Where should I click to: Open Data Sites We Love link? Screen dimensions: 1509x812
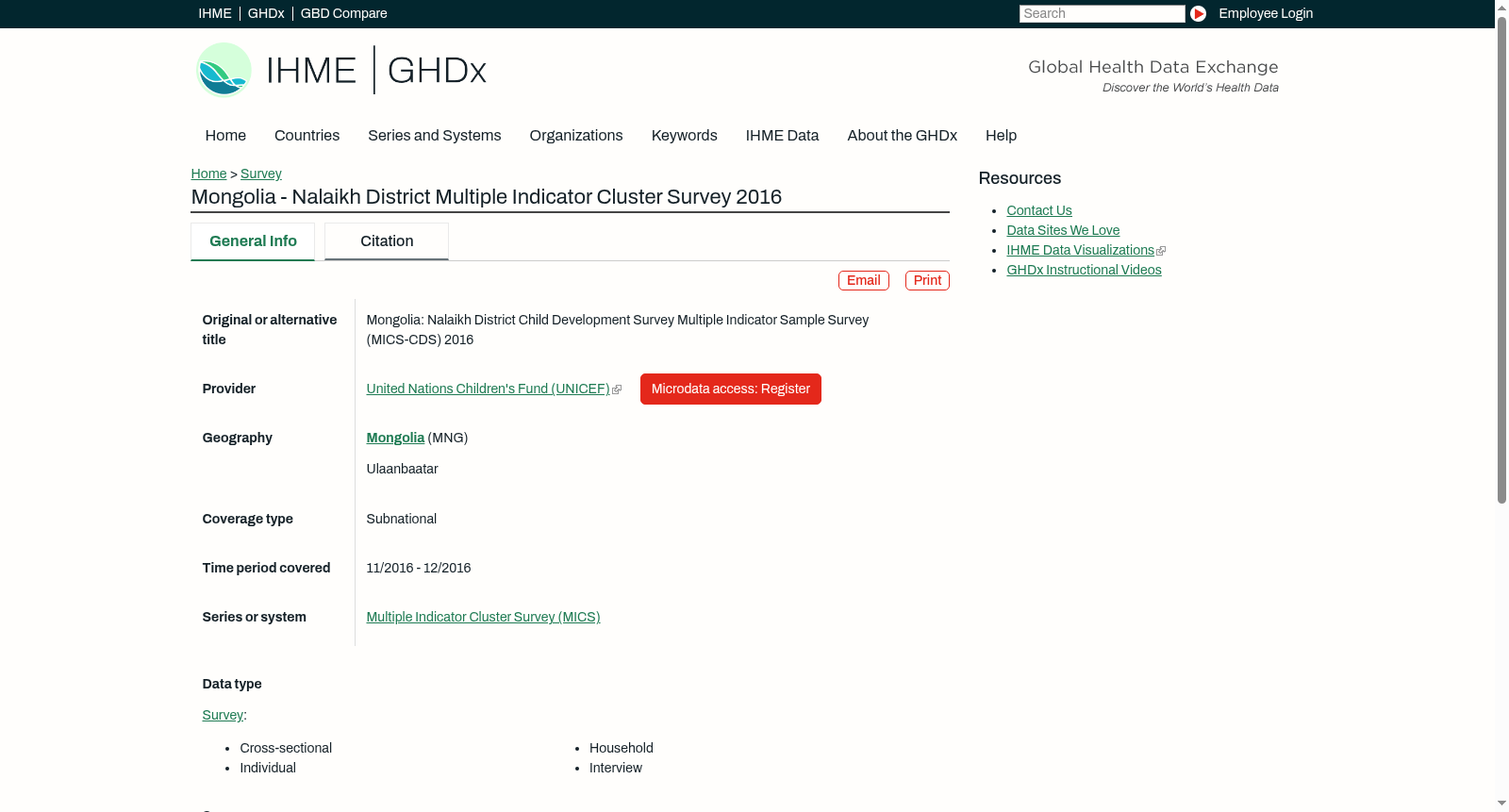(x=1063, y=230)
